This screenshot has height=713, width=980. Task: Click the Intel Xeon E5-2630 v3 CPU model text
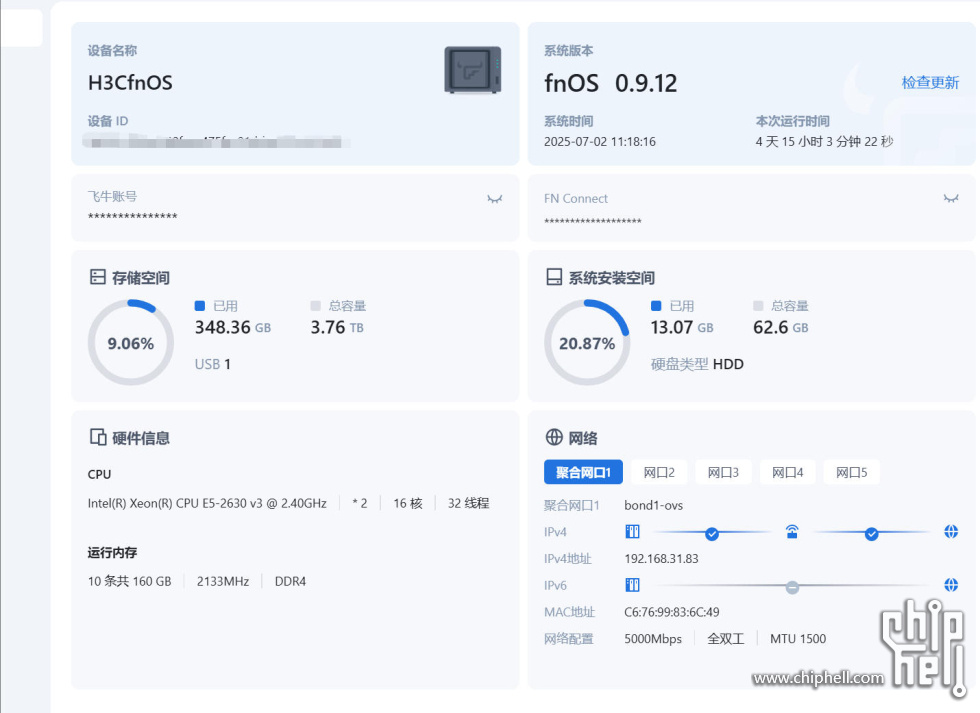(207, 504)
